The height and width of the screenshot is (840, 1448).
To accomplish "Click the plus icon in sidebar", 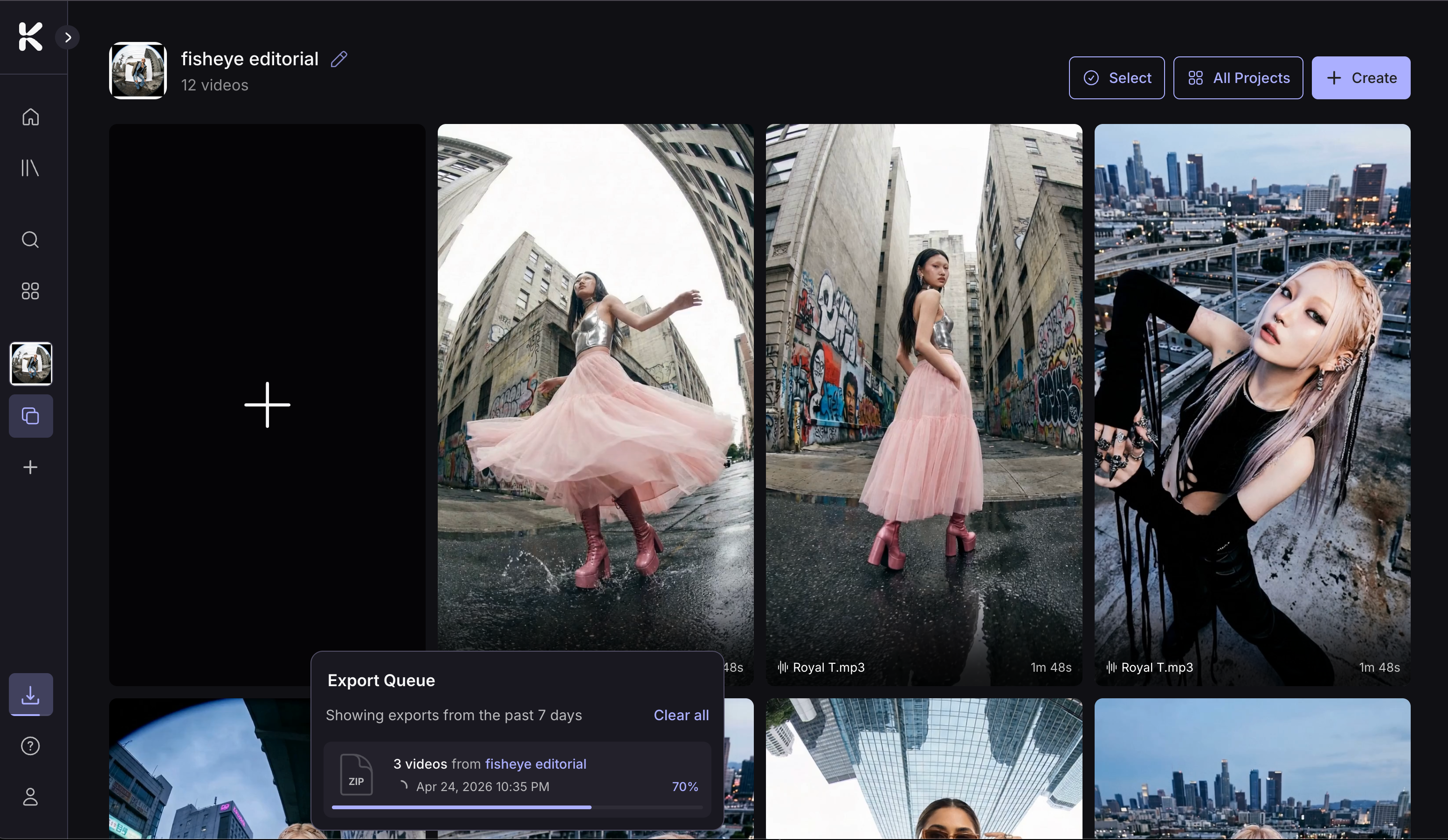I will pyautogui.click(x=30, y=467).
